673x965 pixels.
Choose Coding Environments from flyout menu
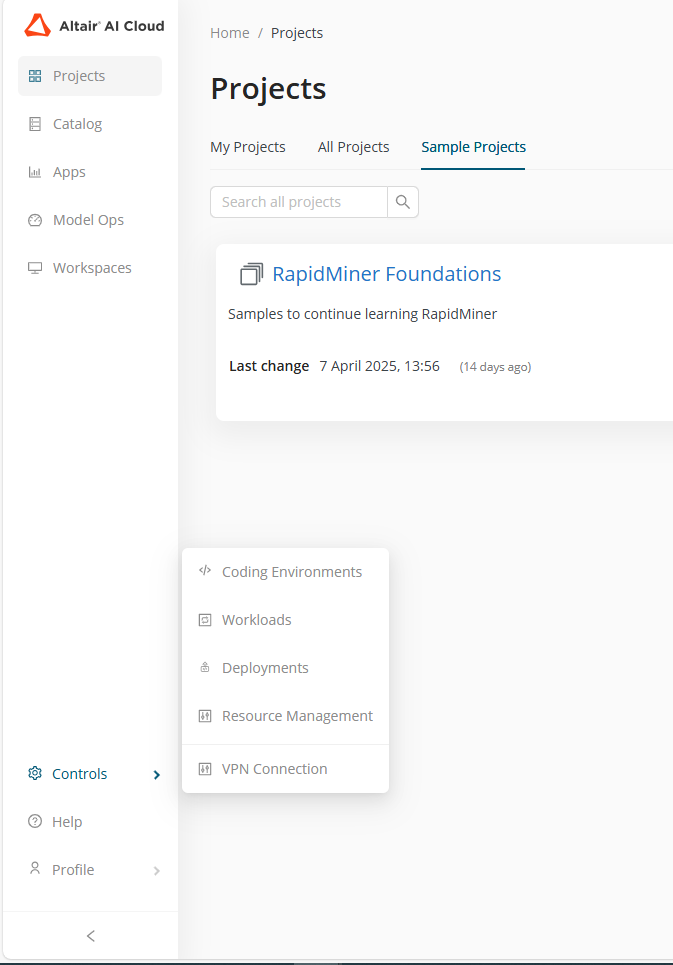tap(285, 572)
